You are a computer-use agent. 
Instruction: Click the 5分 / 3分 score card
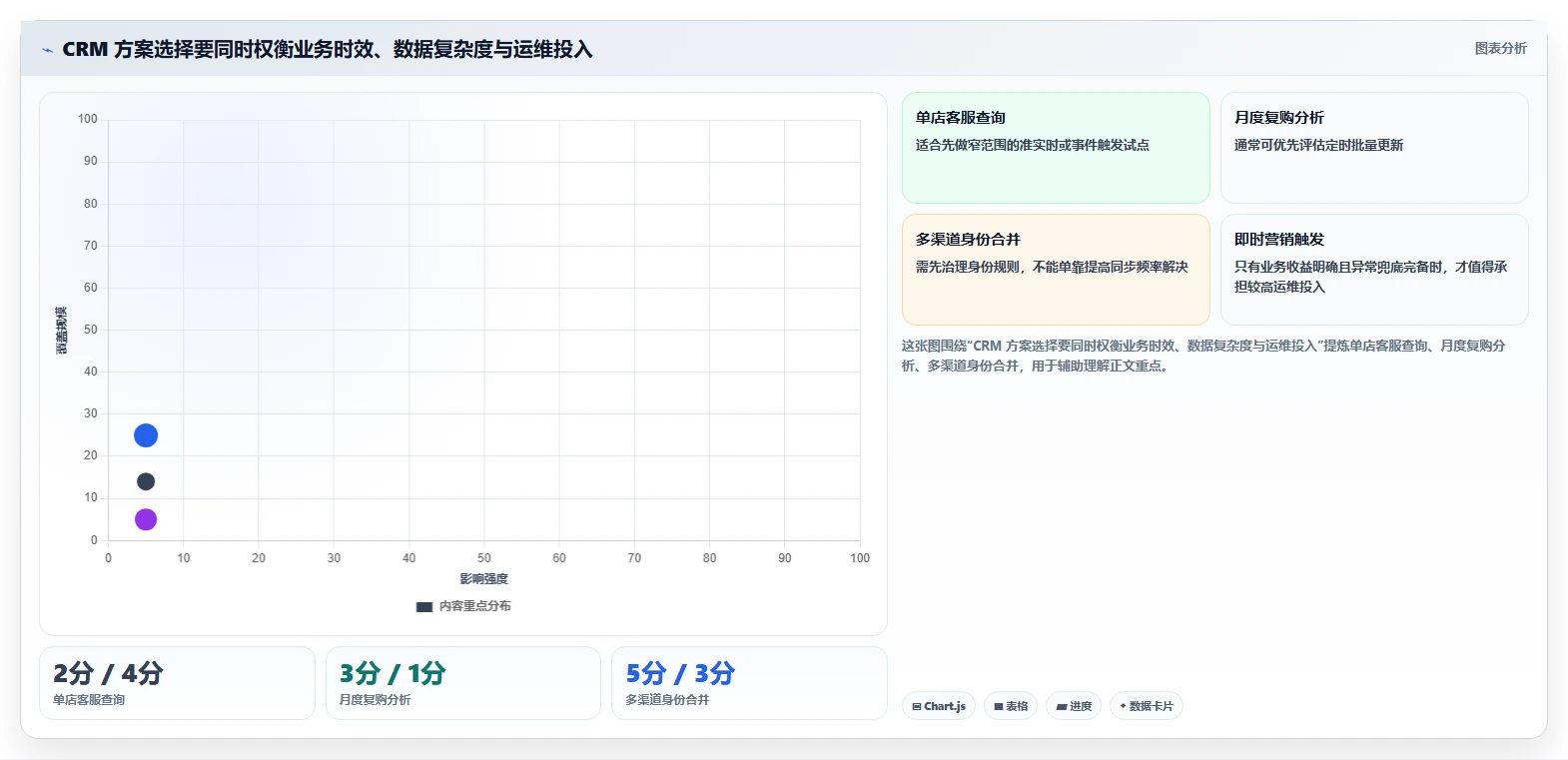pyautogui.click(x=749, y=683)
